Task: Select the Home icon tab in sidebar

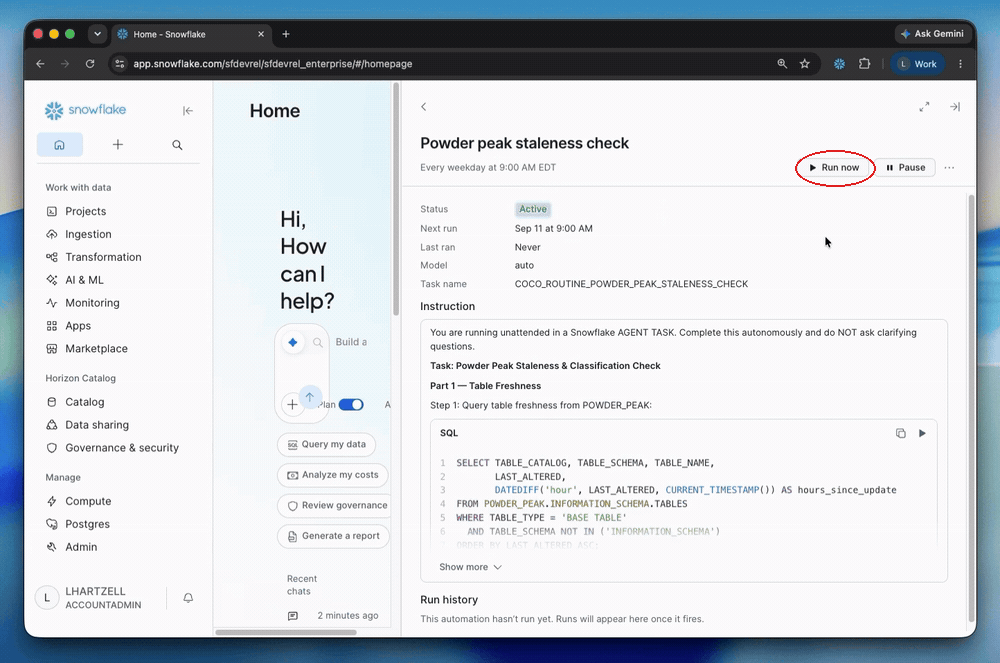Action: coord(59,145)
